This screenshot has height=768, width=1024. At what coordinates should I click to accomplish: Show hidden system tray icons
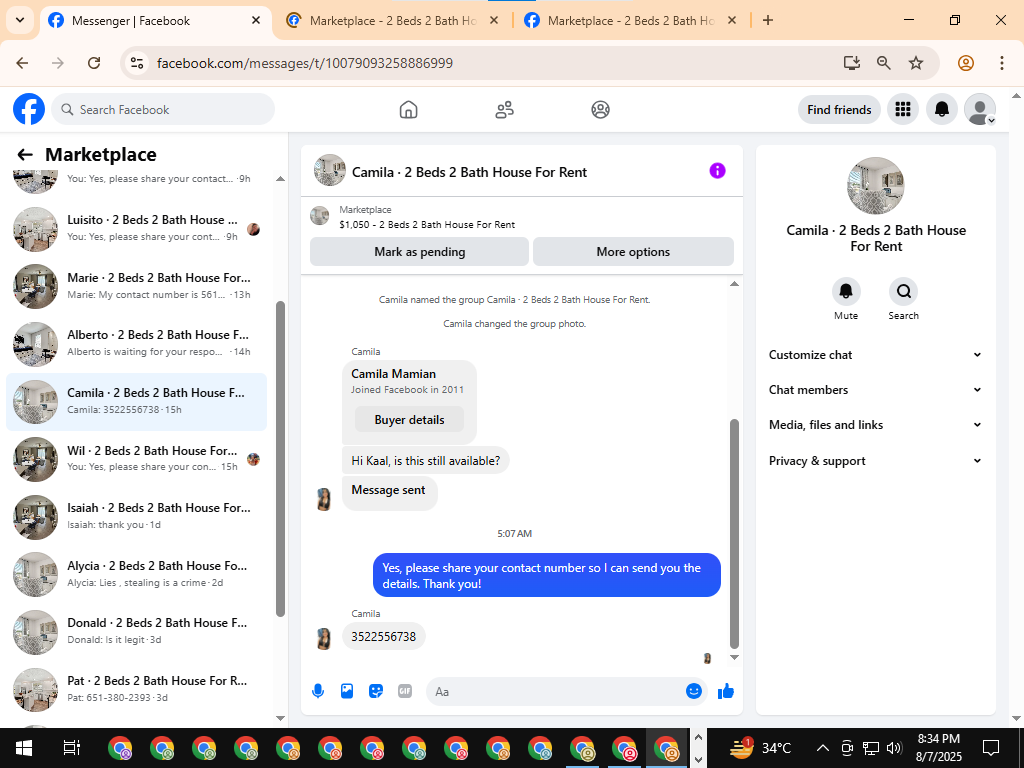point(823,748)
